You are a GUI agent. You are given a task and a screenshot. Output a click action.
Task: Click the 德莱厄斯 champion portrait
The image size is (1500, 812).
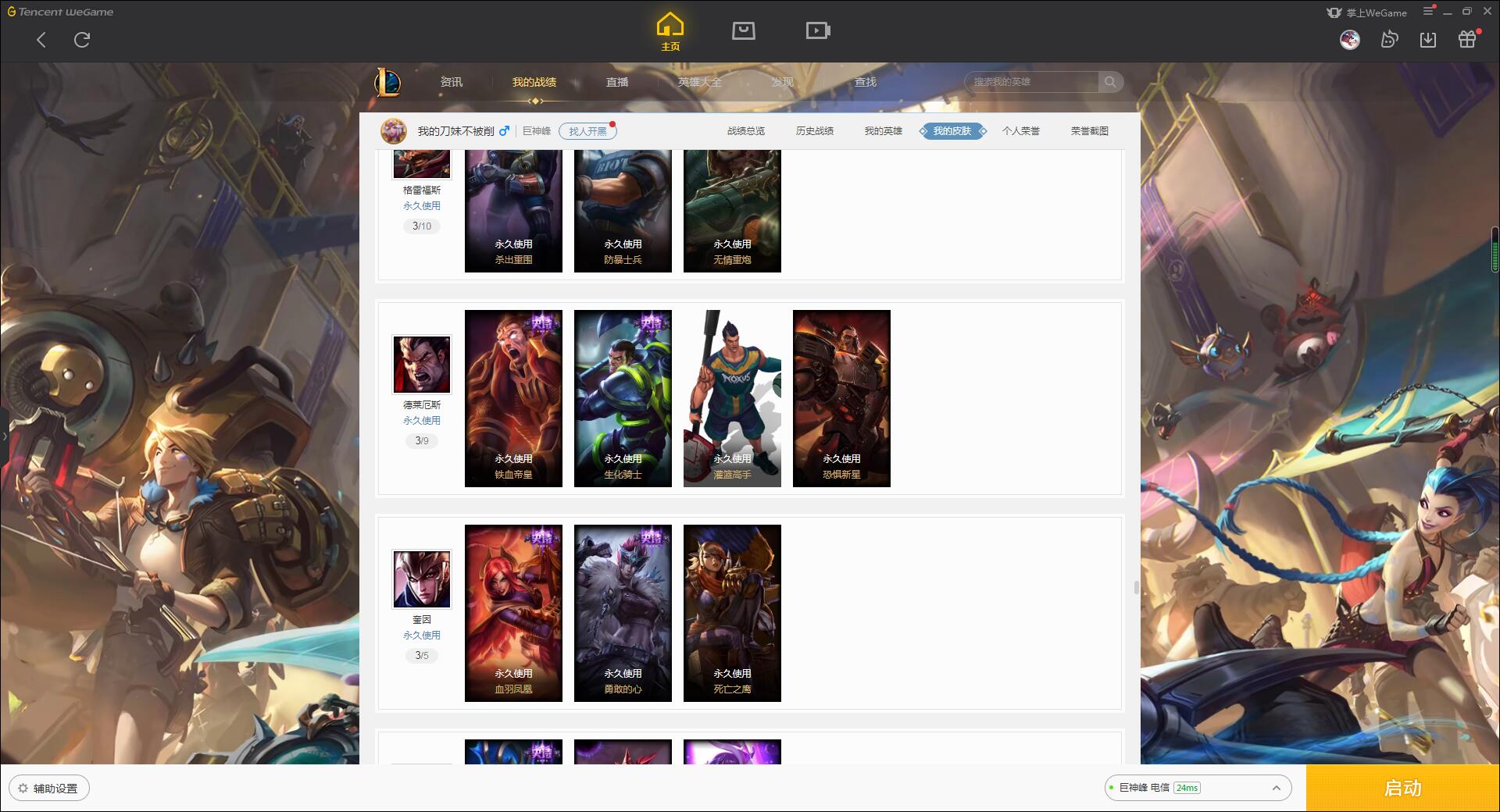coord(422,365)
